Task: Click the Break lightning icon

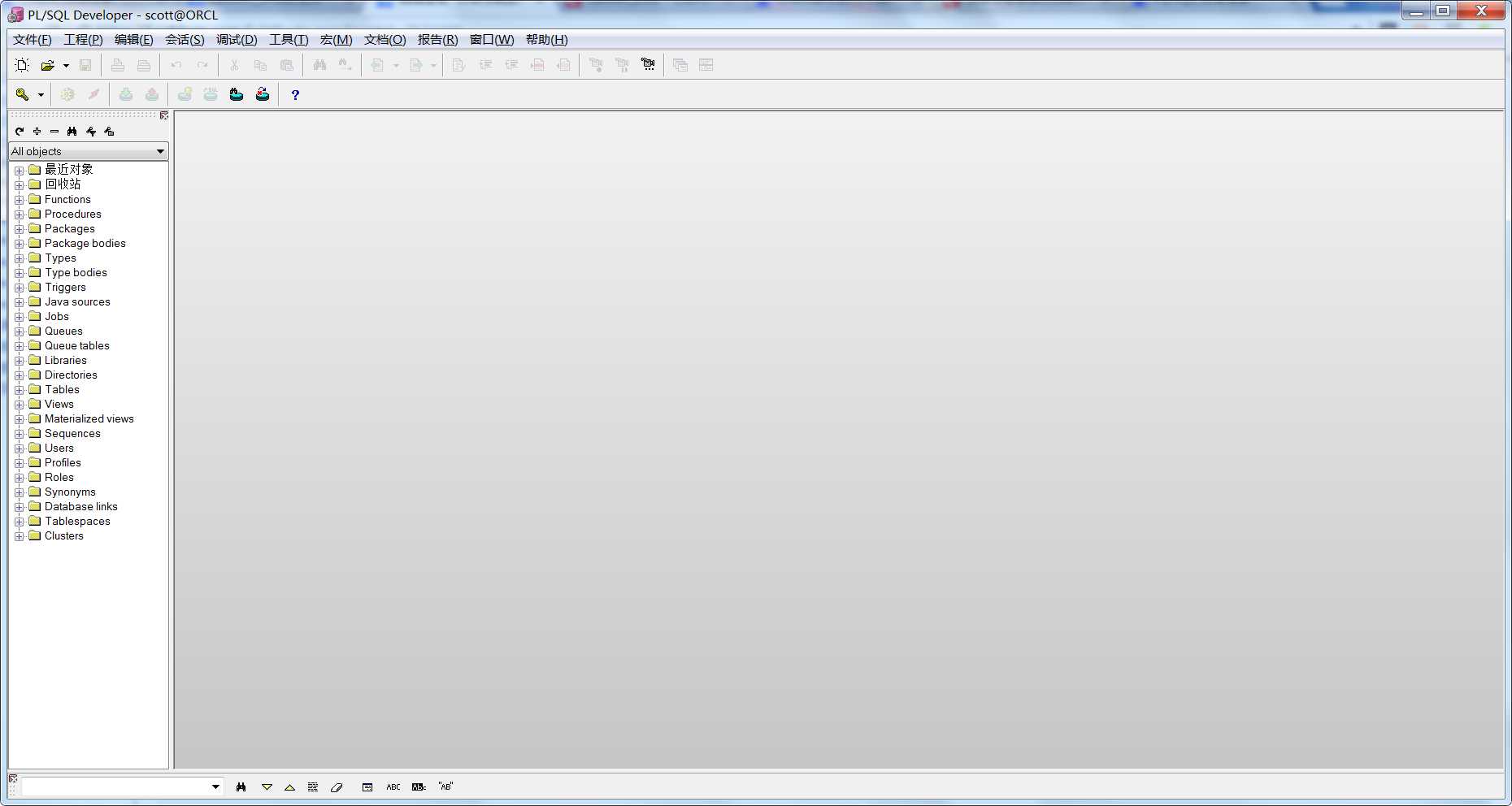Action: pos(93,94)
